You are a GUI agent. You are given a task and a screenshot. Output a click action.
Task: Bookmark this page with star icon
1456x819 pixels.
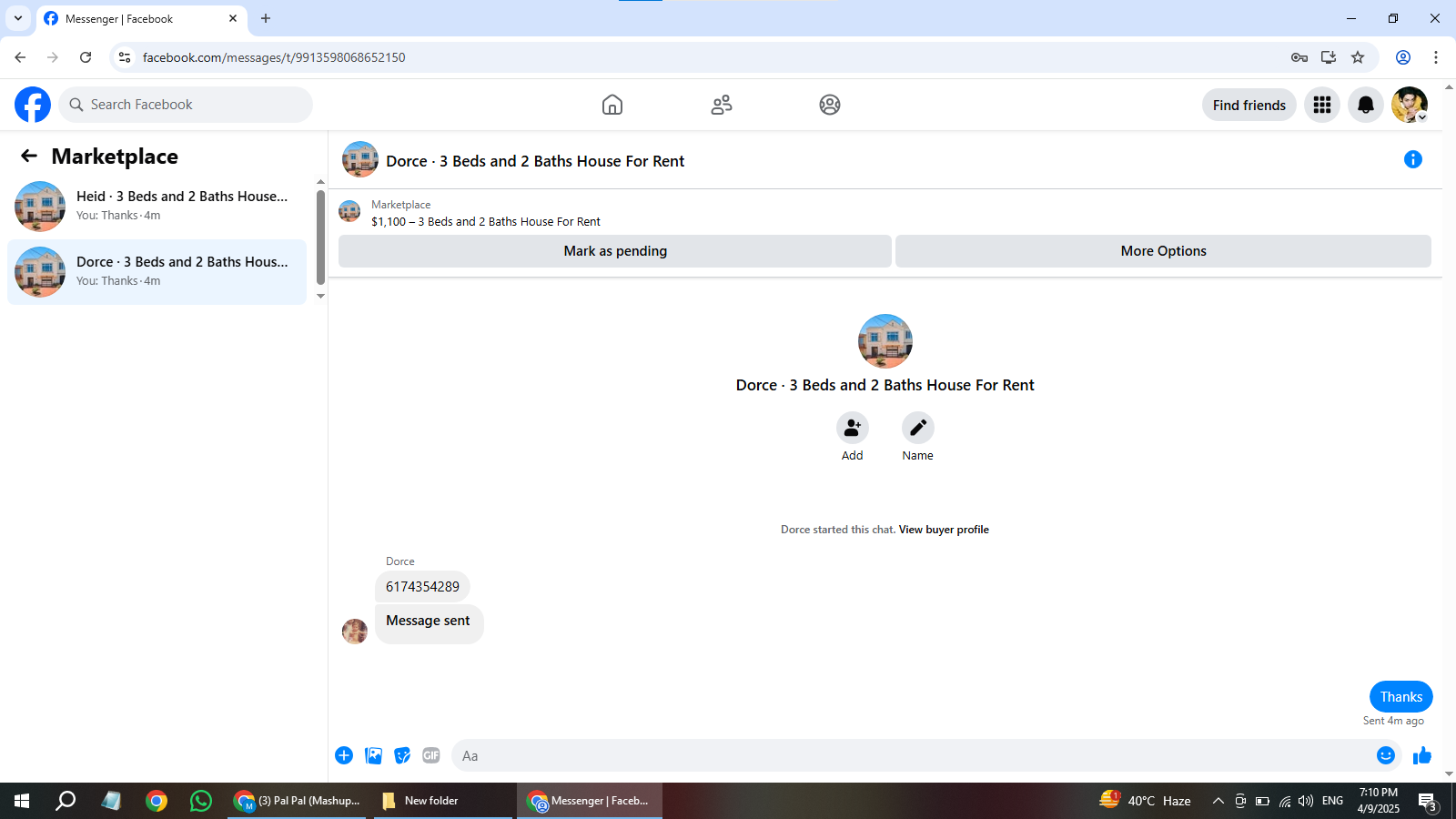tap(1358, 57)
